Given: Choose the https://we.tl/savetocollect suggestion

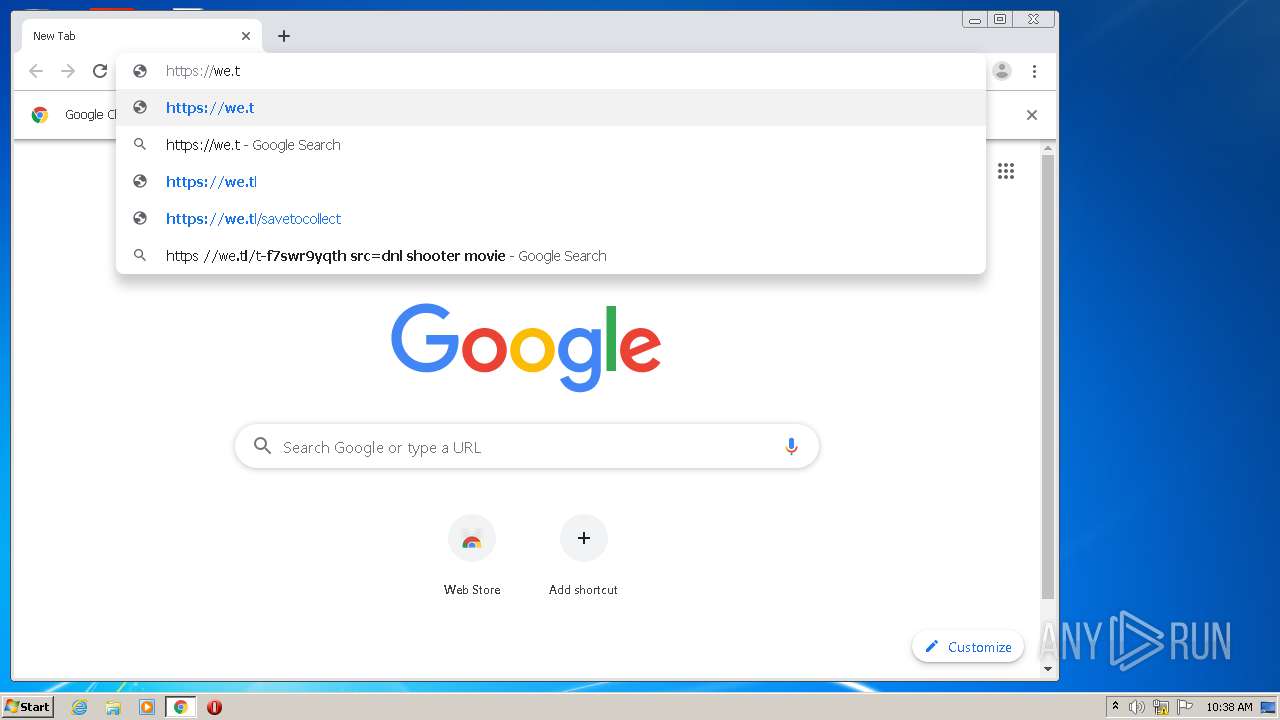Looking at the screenshot, I should click(x=550, y=219).
